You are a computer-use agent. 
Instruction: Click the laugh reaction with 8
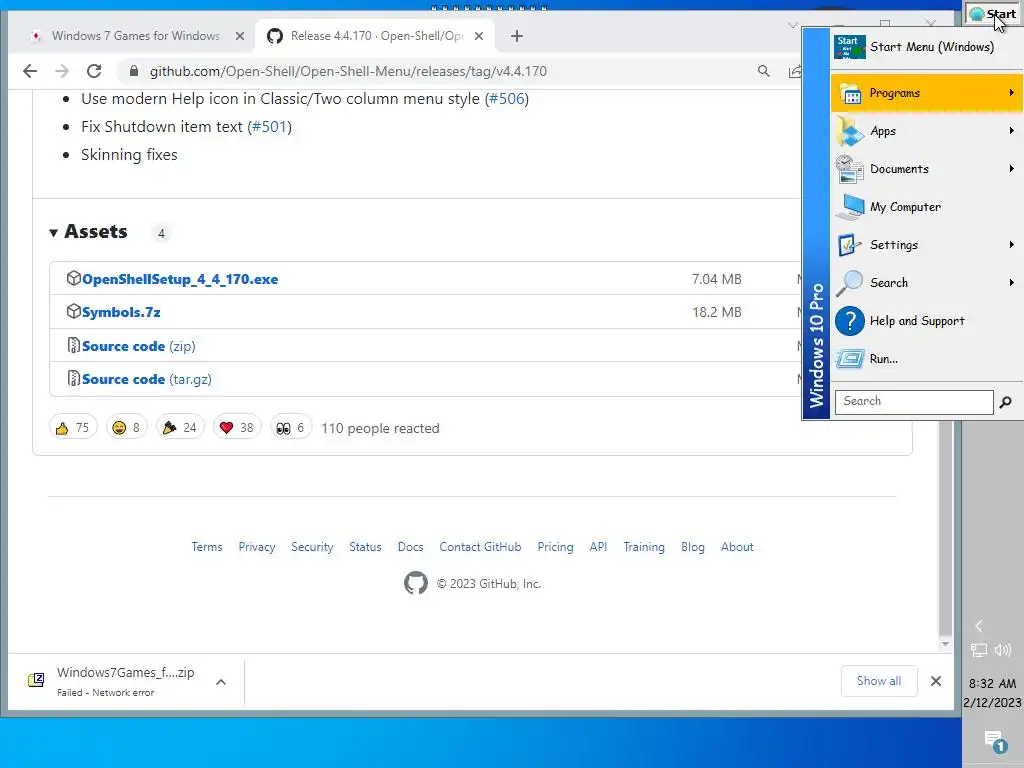pyautogui.click(x=127, y=428)
